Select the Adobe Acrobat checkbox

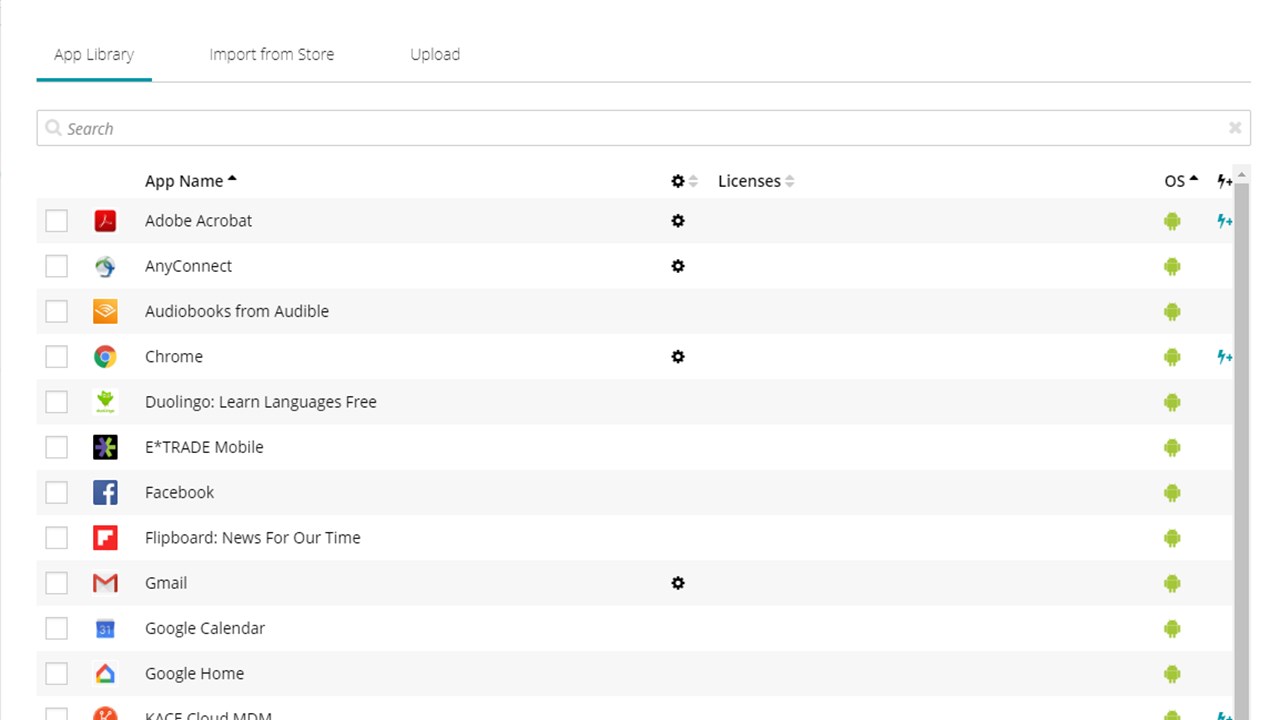(57, 221)
